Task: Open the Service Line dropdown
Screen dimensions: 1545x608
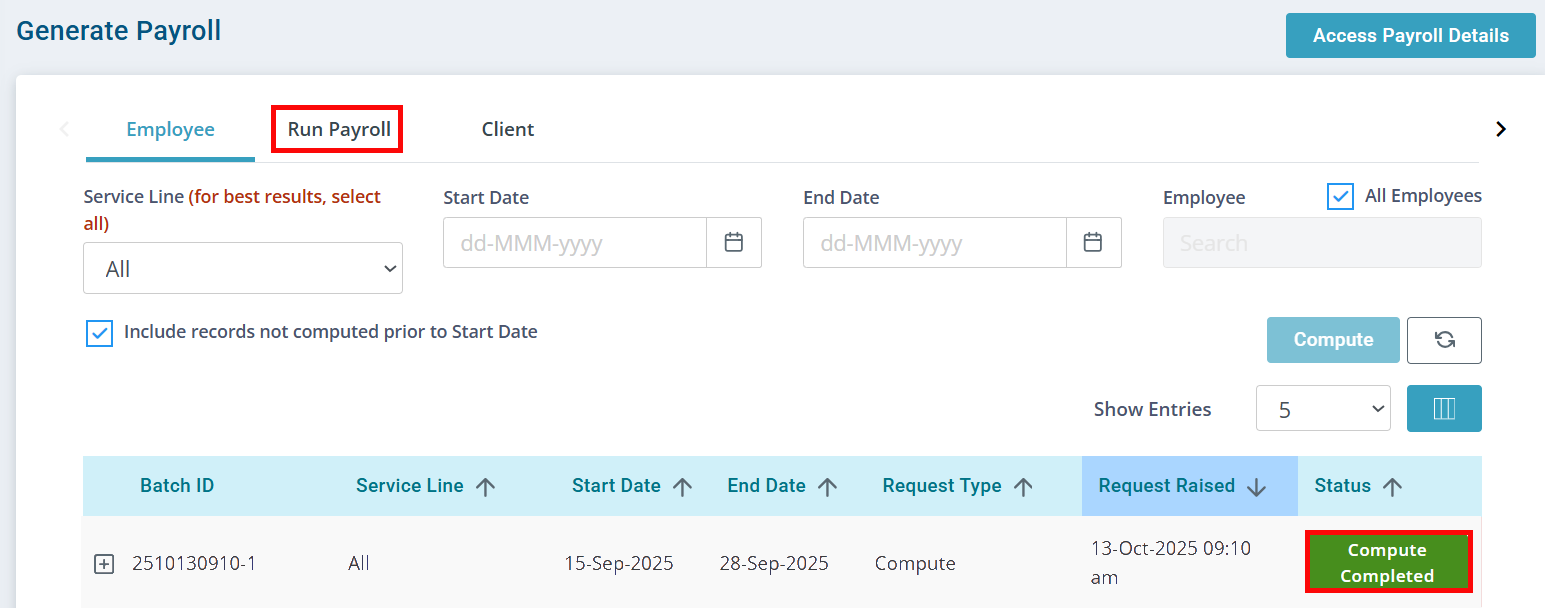Action: 243,269
